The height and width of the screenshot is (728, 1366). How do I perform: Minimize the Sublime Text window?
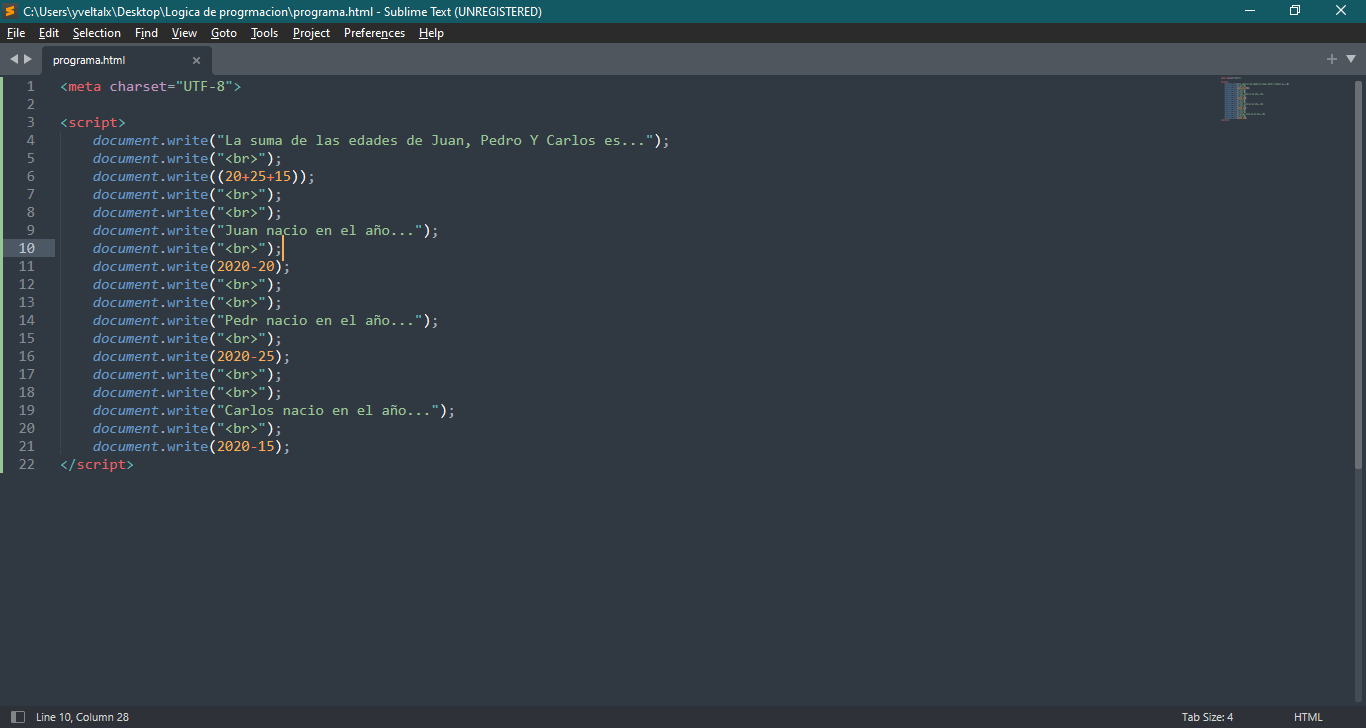click(x=1250, y=11)
